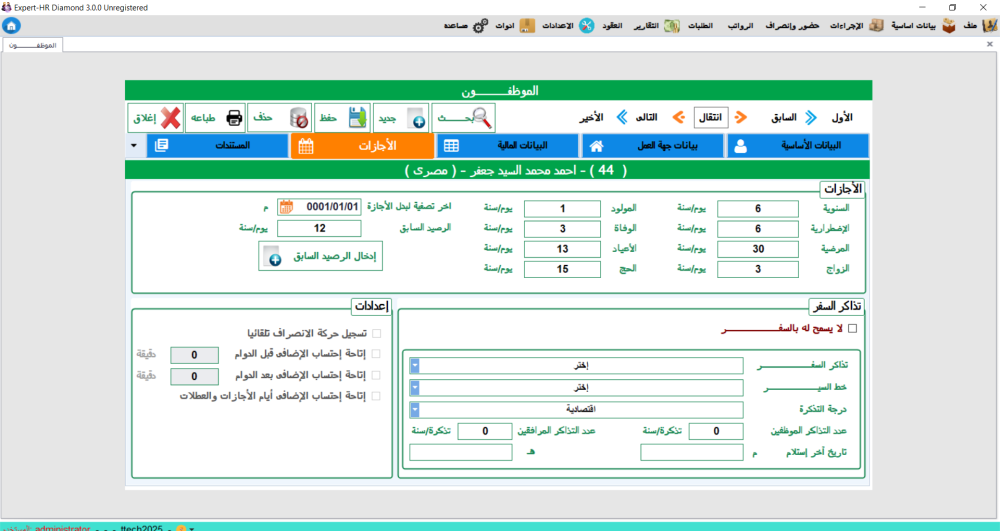Screen dimensions: 1000x531
Task: Enable automatic checkout registration checkbox
Action: (x=376, y=333)
